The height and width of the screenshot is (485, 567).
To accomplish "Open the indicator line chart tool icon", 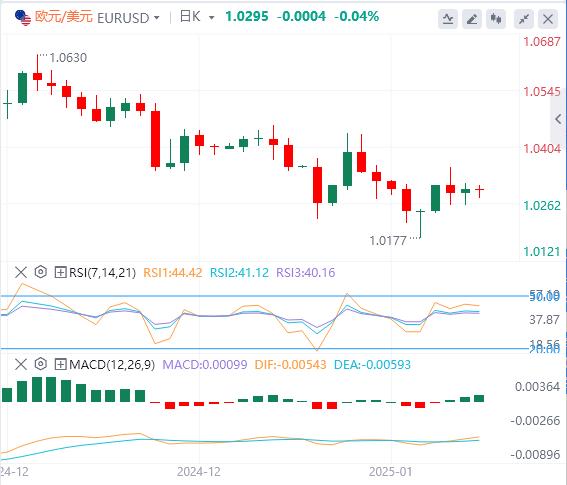I will click(448, 19).
